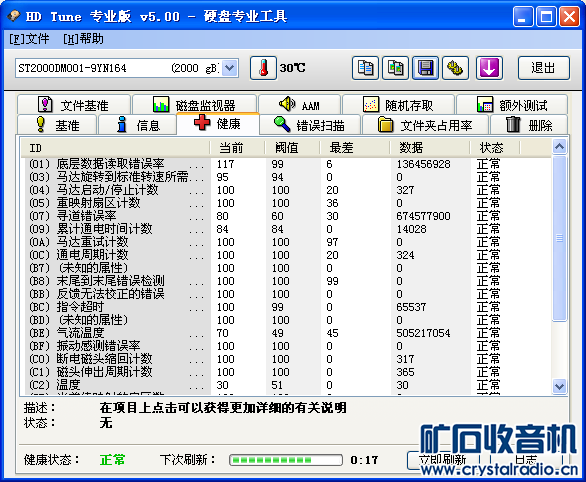Switch to the 错误扫描 tab

point(310,125)
